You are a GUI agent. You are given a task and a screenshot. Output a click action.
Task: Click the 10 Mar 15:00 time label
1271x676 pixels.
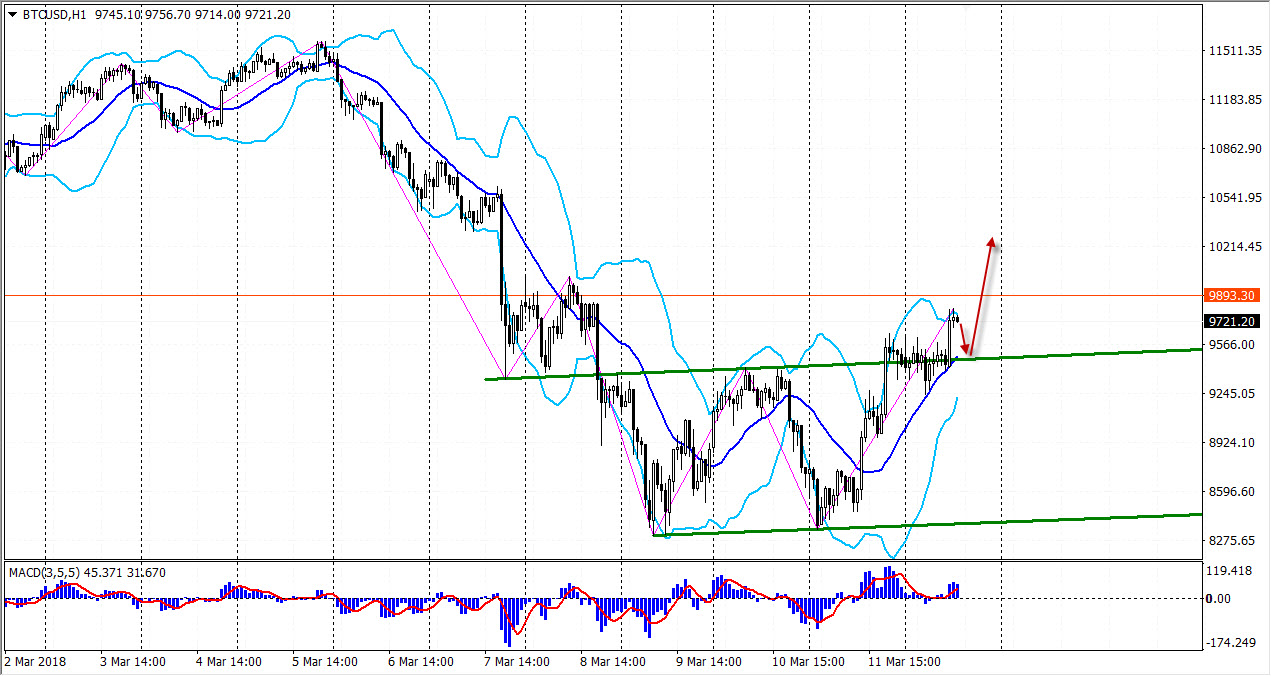809,662
